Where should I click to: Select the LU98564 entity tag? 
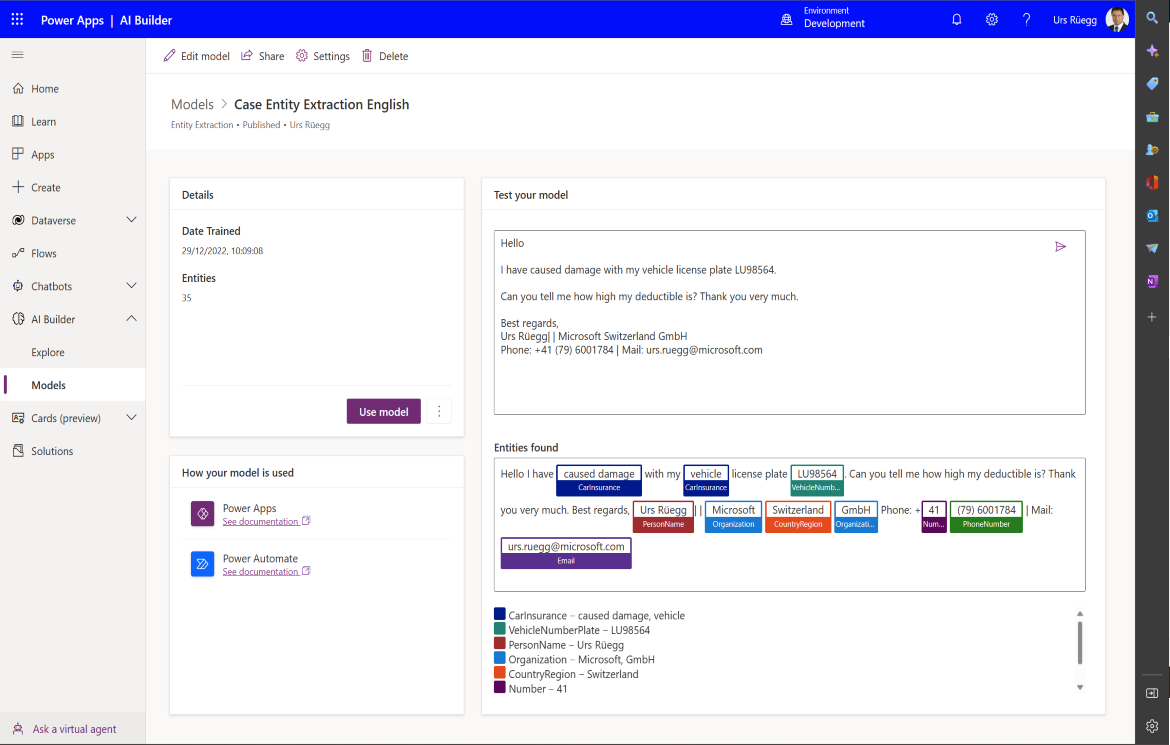tap(817, 480)
